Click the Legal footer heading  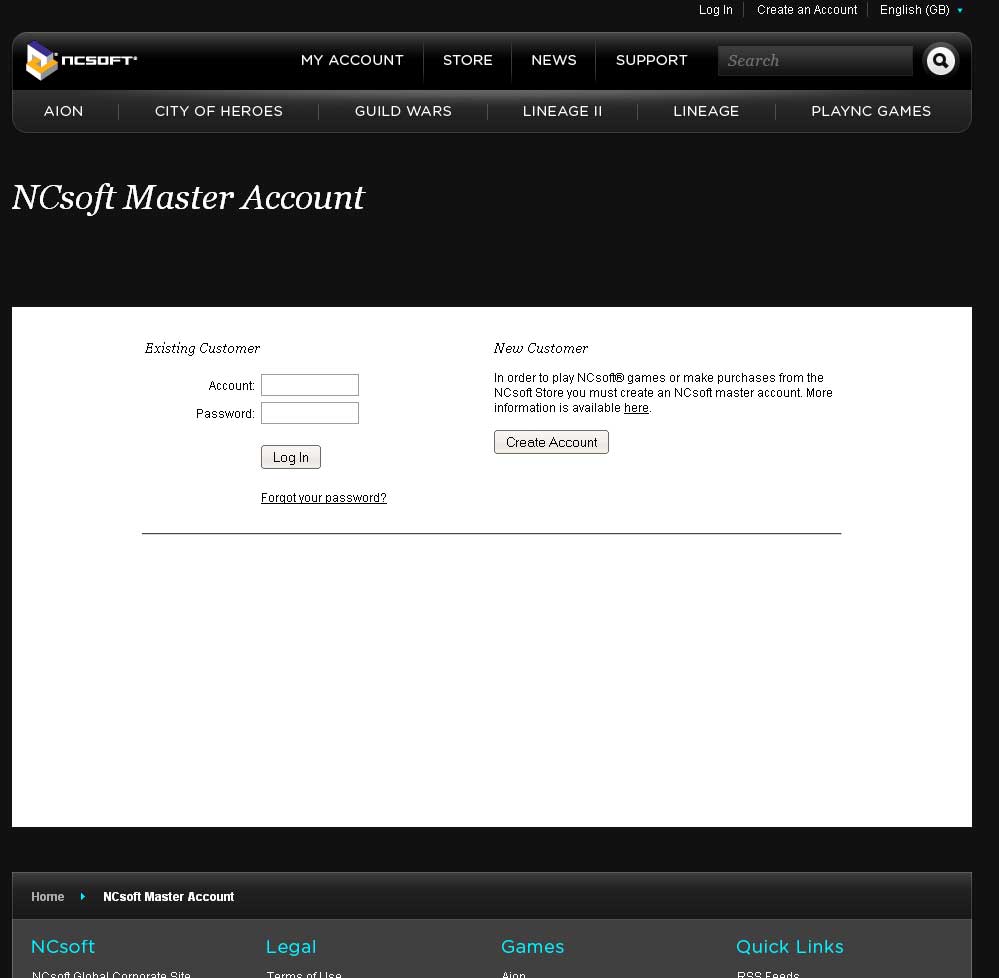(x=291, y=947)
